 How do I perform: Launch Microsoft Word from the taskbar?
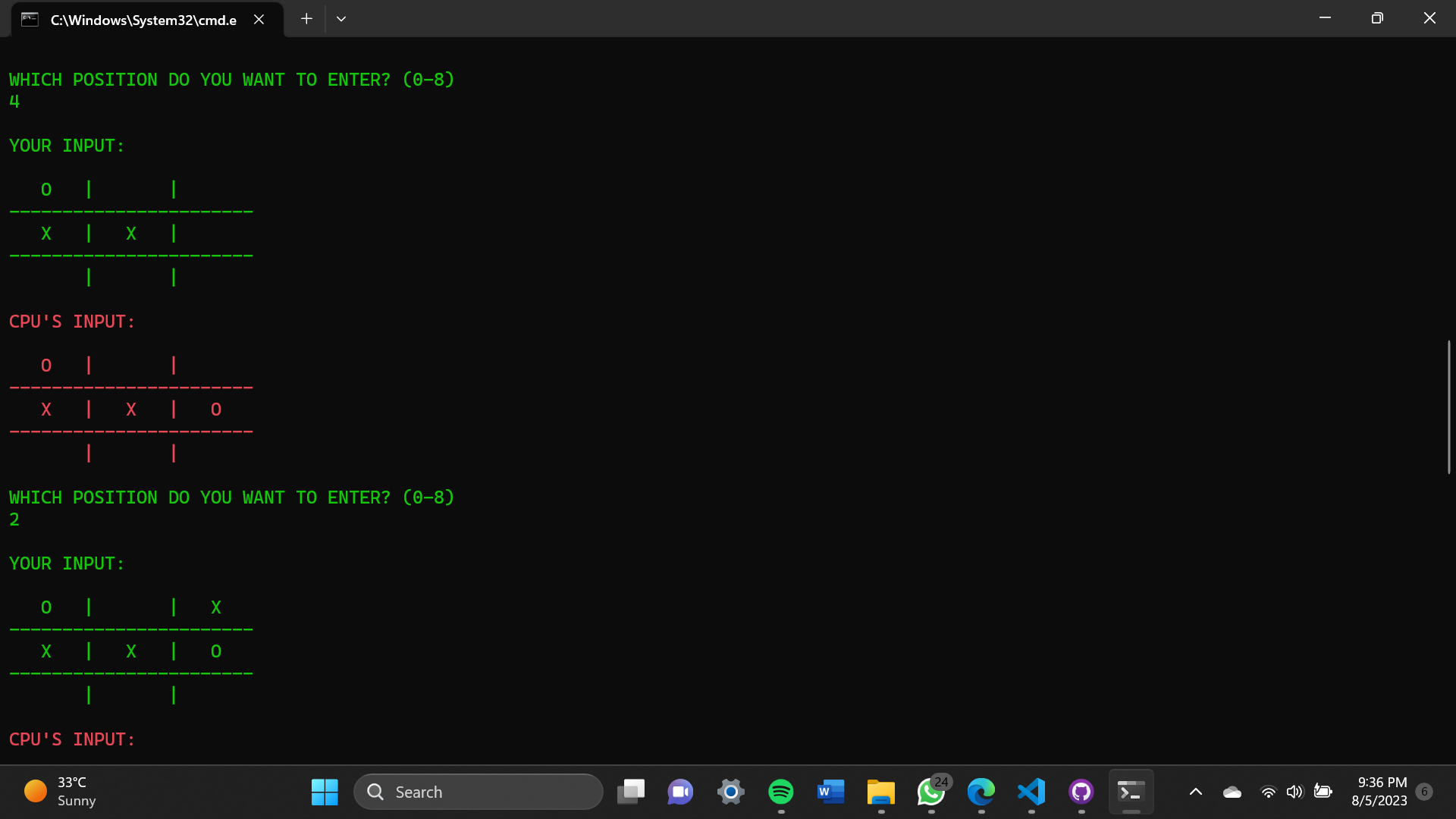[831, 792]
